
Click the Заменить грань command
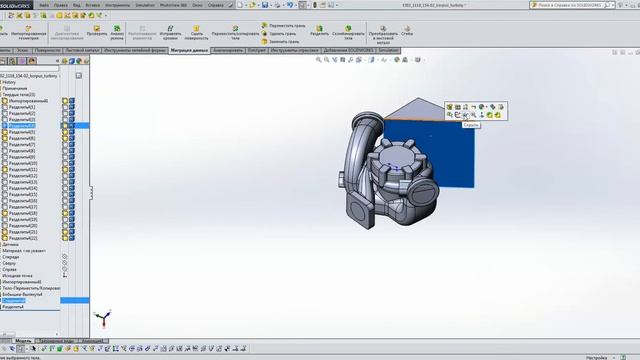280,42
